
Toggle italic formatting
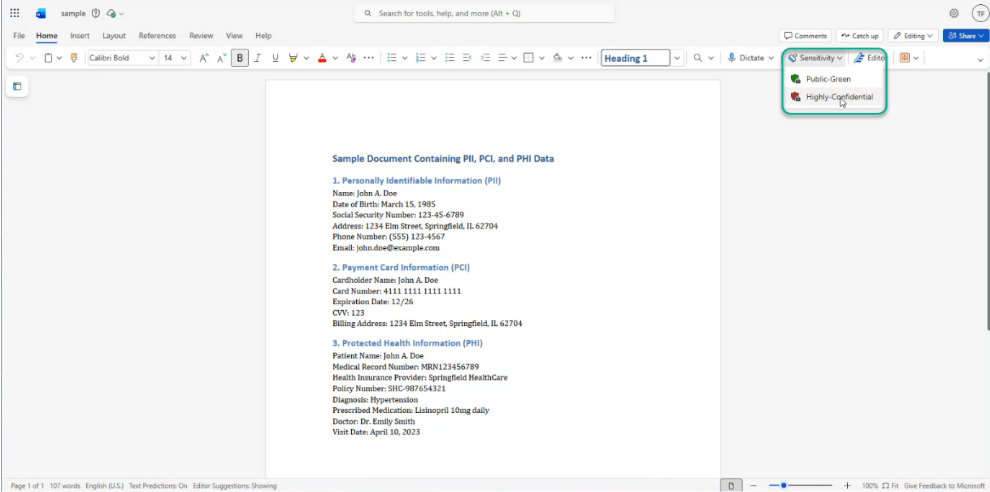coord(258,58)
